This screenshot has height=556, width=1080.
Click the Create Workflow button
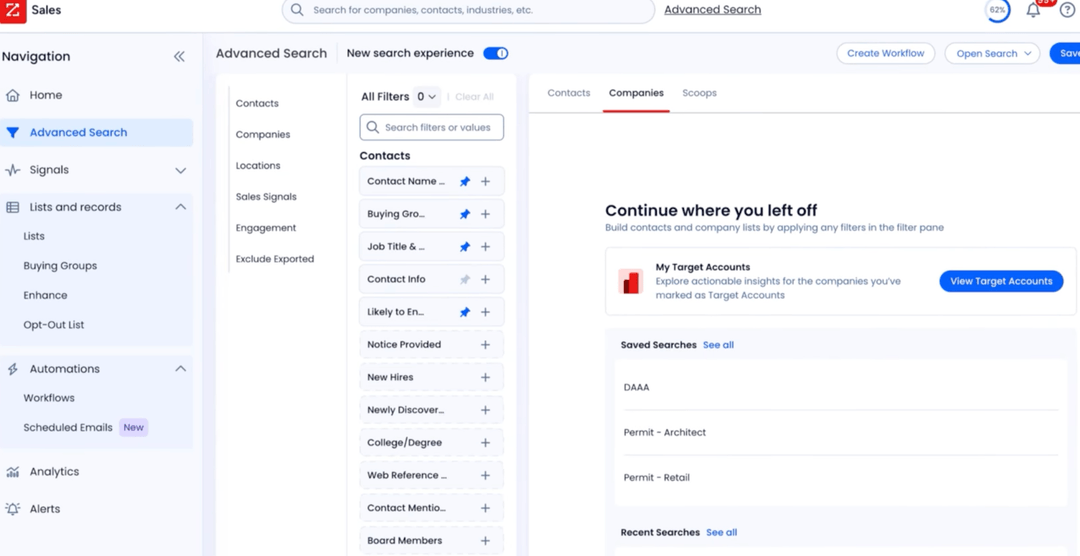886,53
